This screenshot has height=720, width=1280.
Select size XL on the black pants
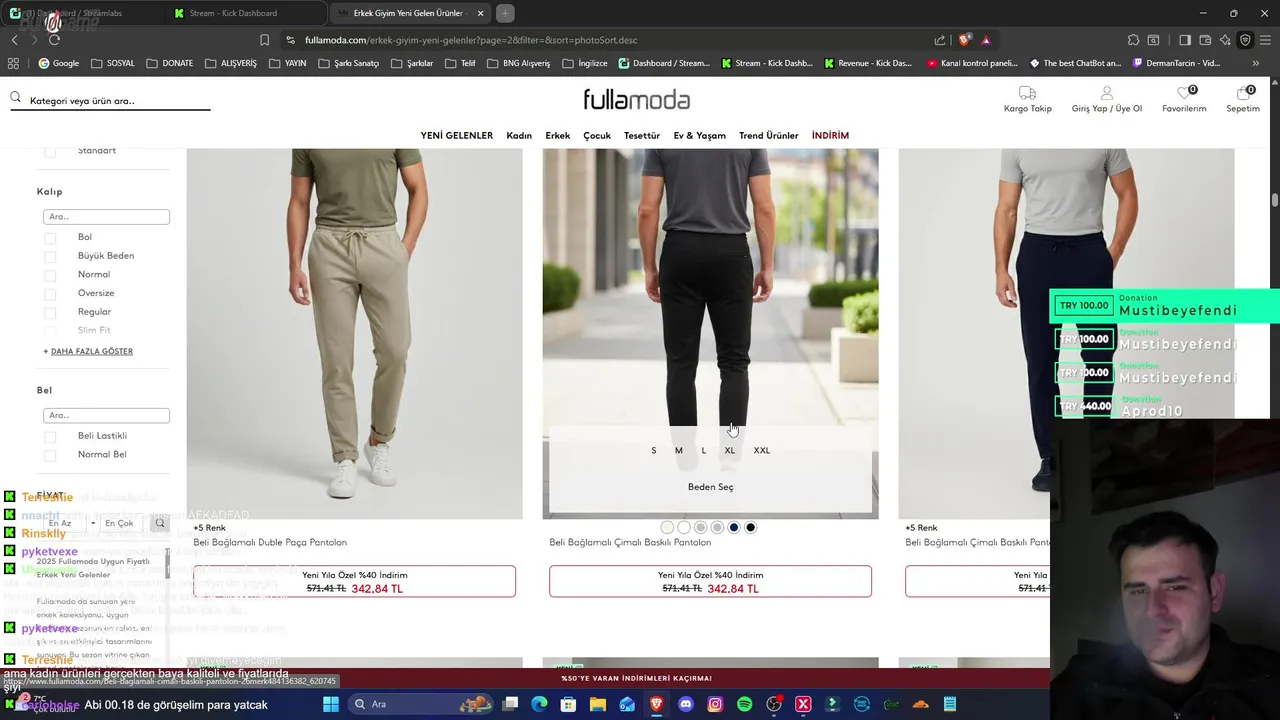point(730,450)
